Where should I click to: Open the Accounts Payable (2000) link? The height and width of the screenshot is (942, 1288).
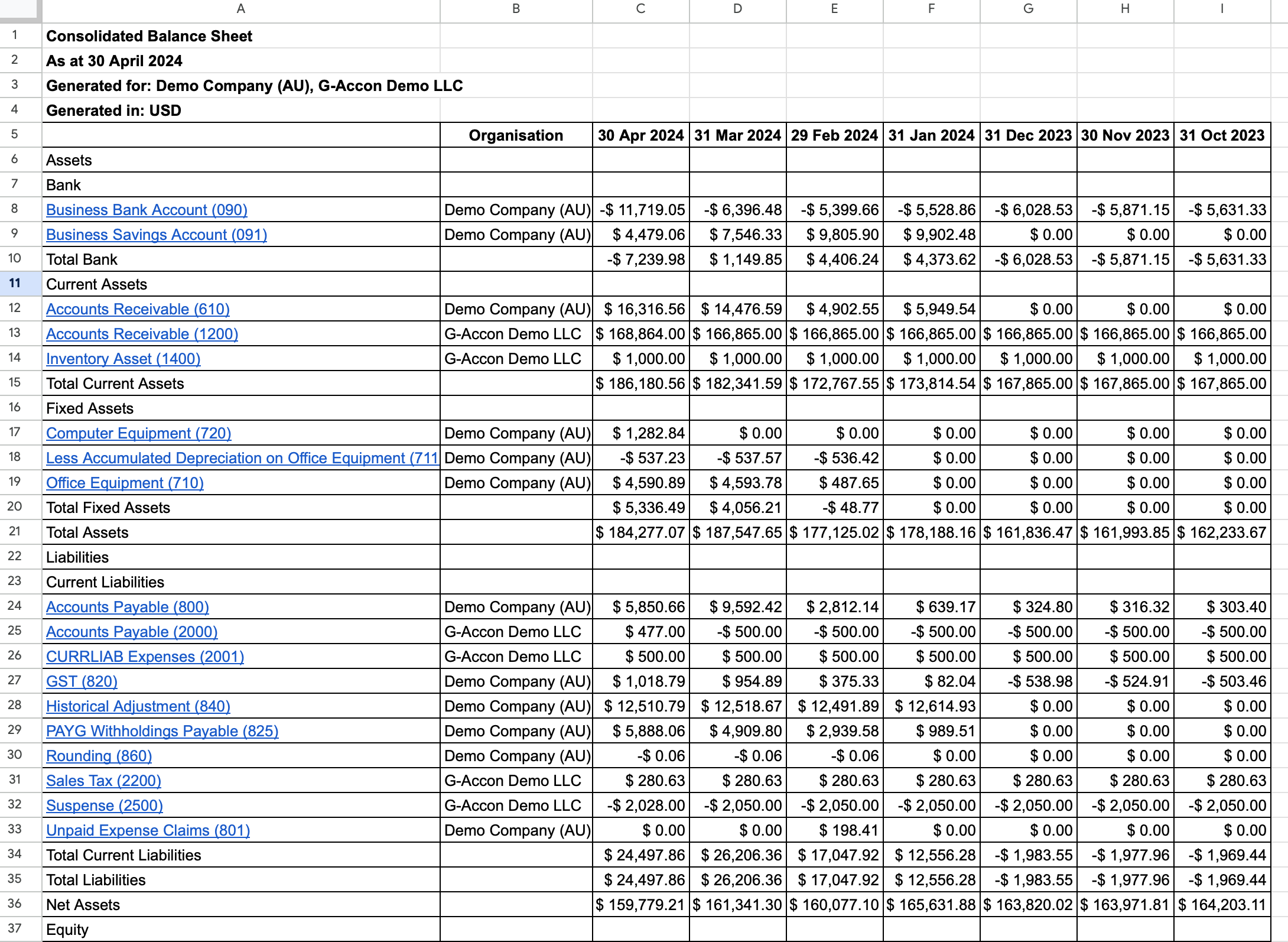click(132, 632)
